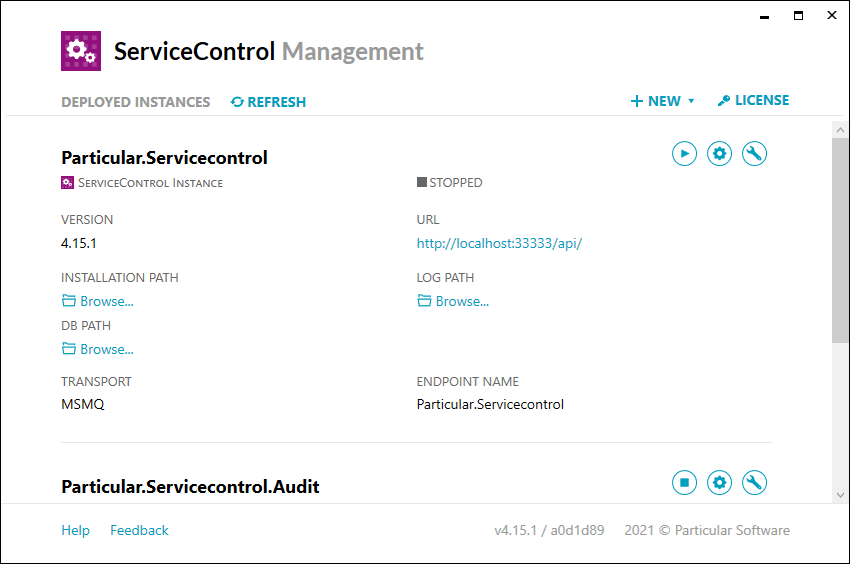Click the Deployed Instances heading
Image resolution: width=850 pixels, height=564 pixels.
click(x=136, y=102)
